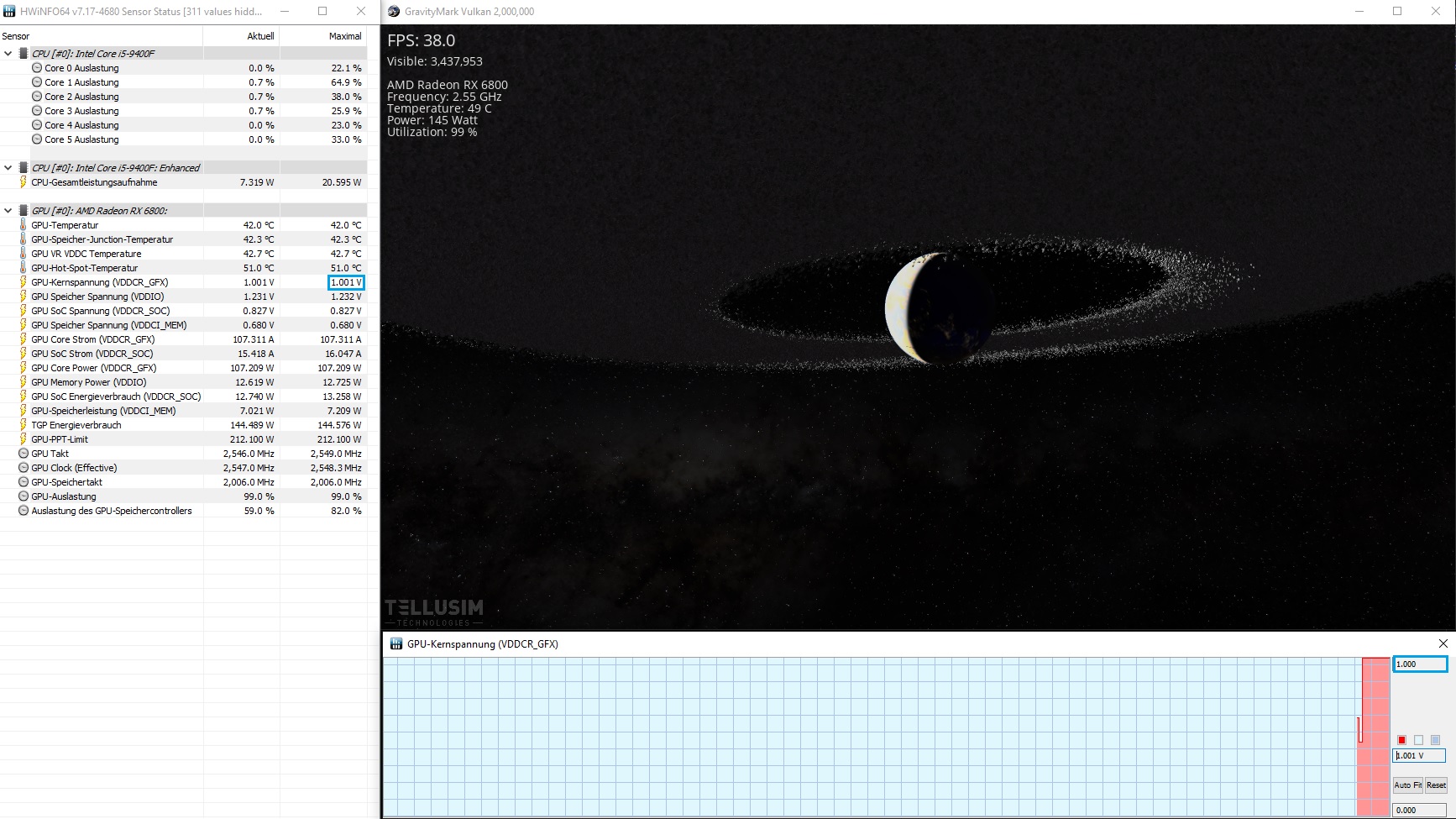Click the Aktuell column header

coord(241,36)
